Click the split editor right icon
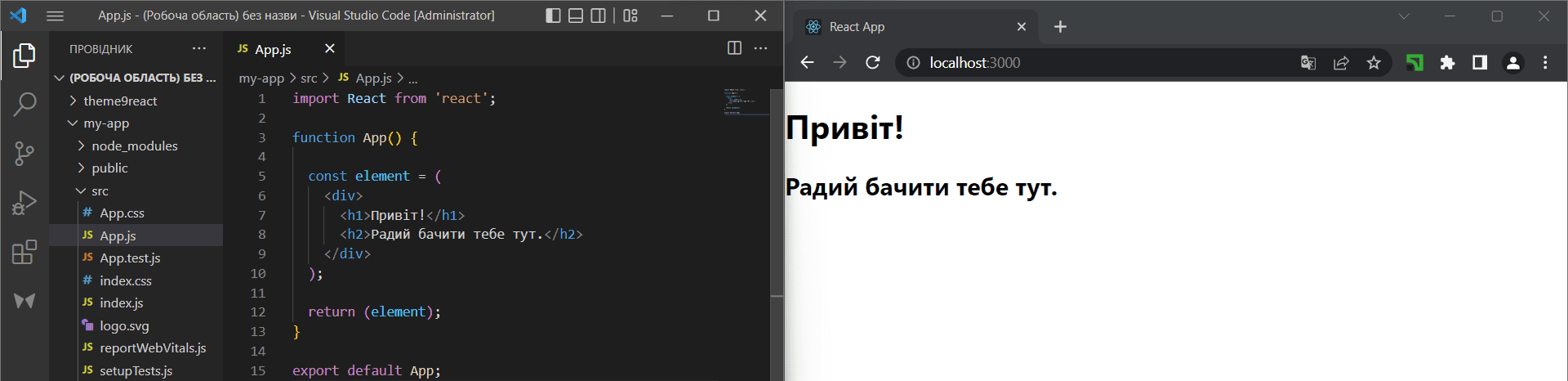1568x381 pixels. (734, 48)
